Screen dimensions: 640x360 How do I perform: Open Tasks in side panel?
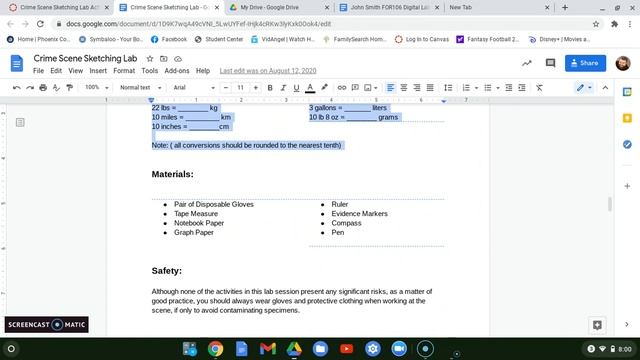tap(627, 144)
